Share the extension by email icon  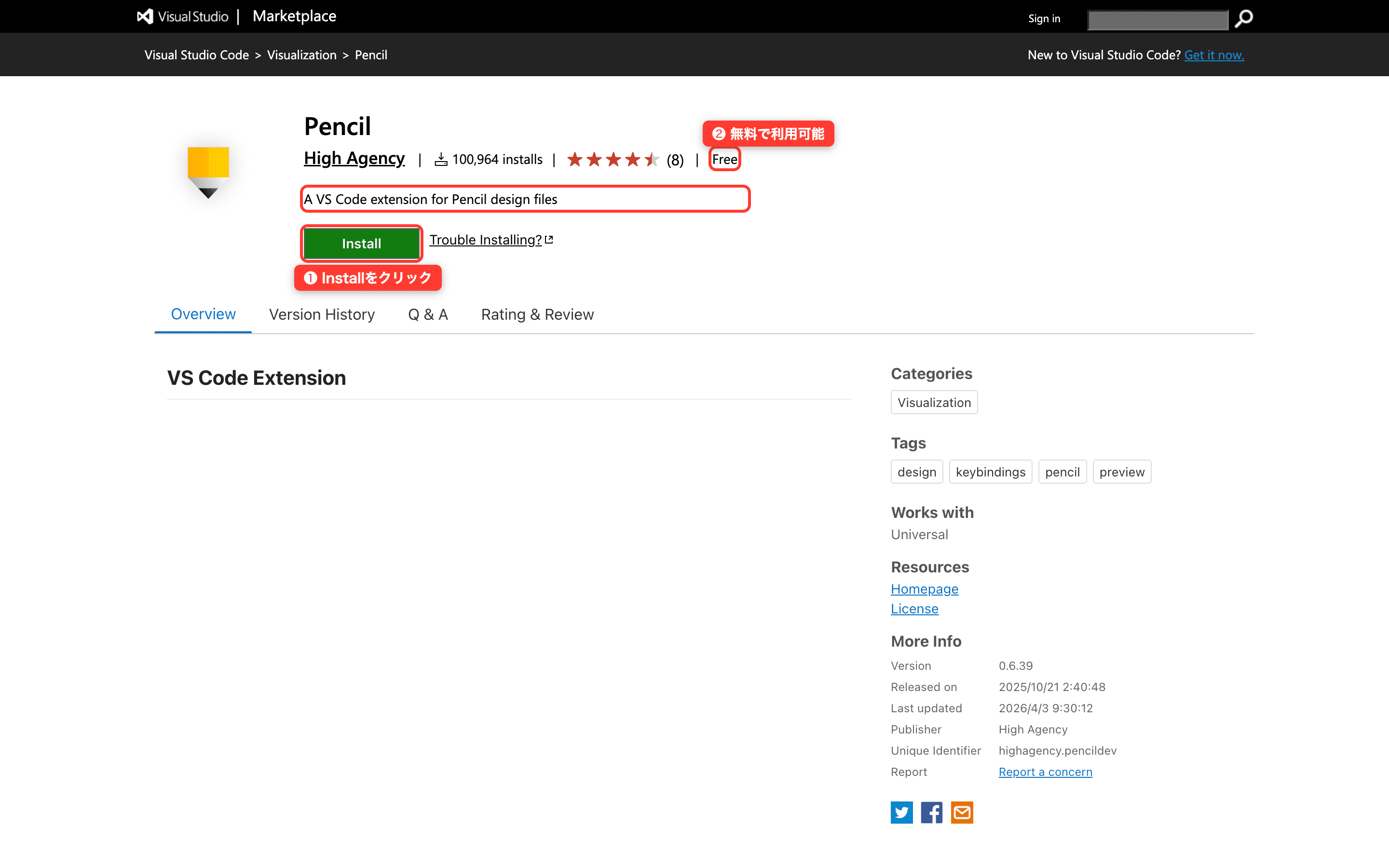962,813
